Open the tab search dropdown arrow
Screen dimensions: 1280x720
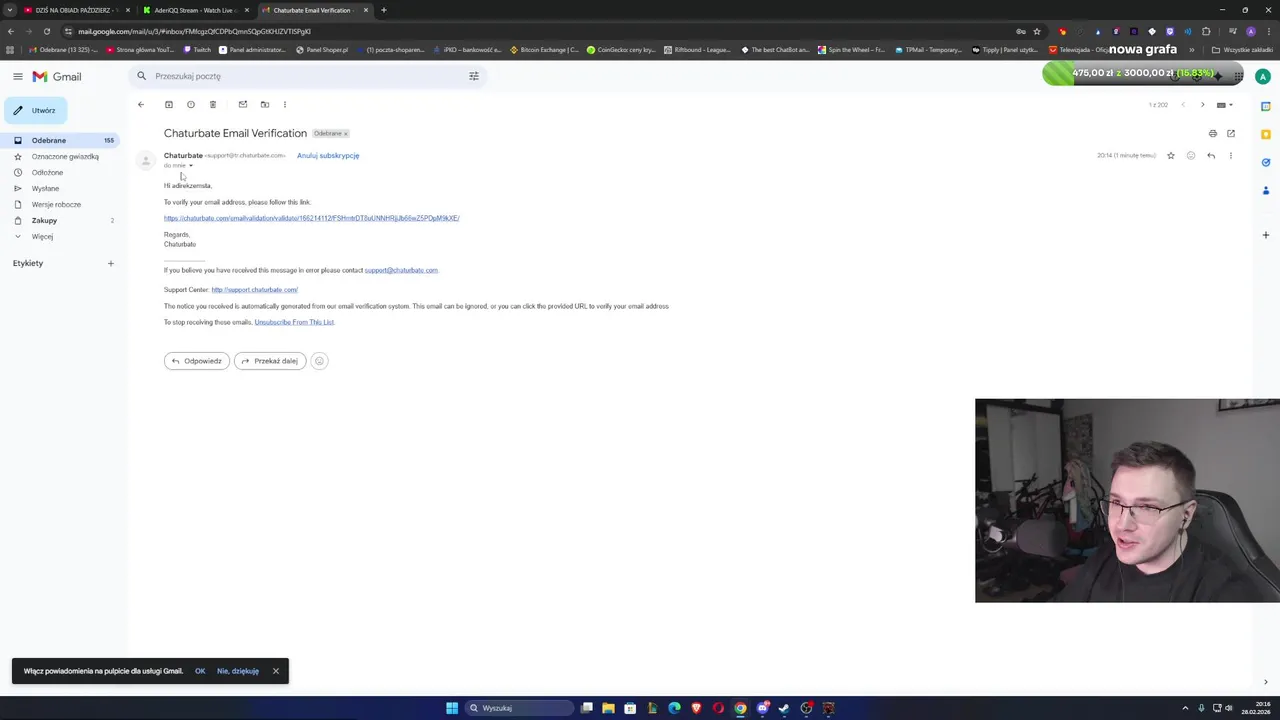pos(10,10)
